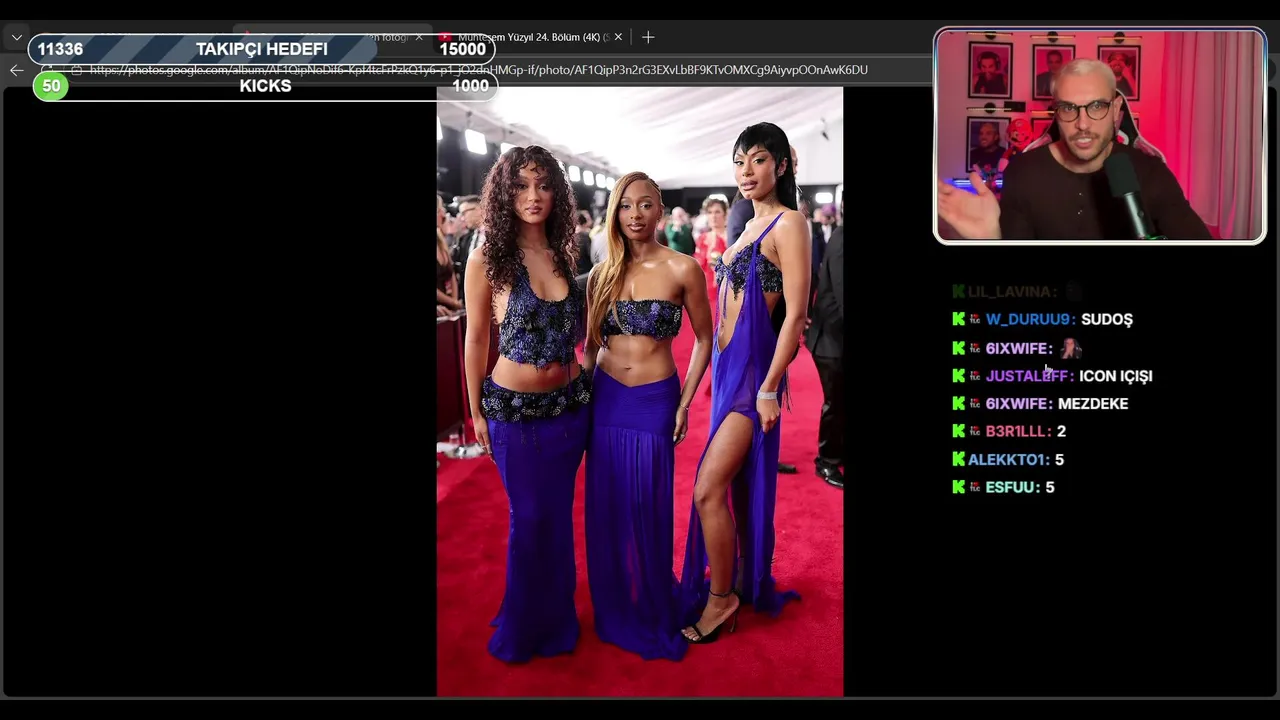Open the tab search dropdown arrow

coord(17,37)
